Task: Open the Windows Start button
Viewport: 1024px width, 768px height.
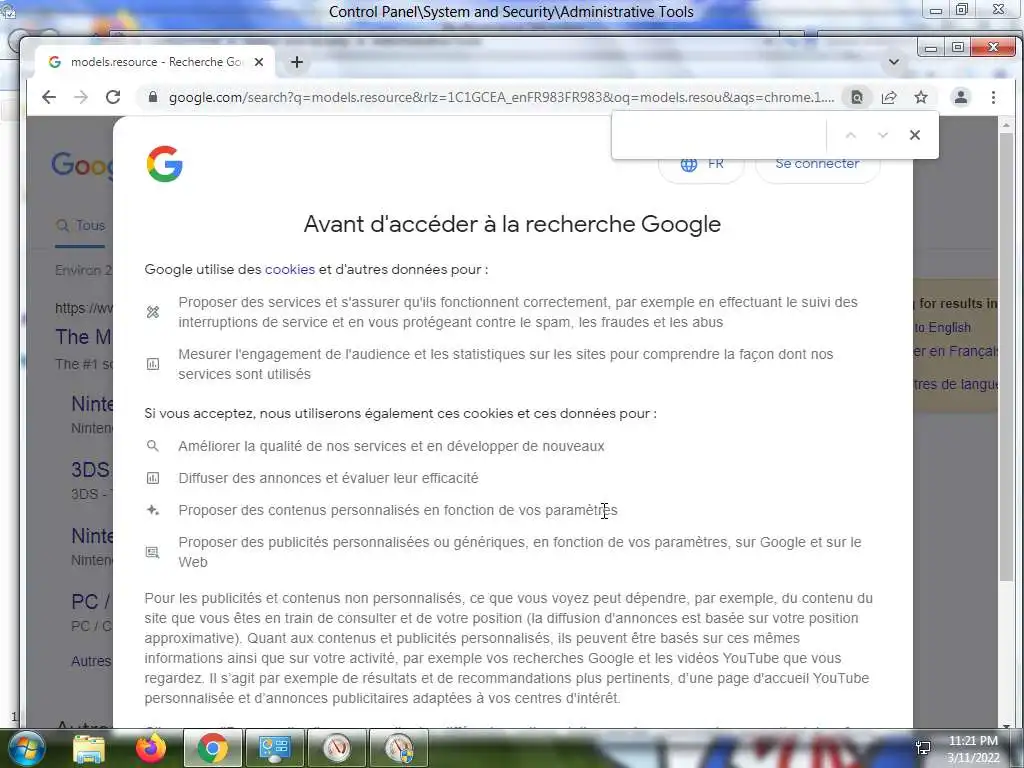Action: coord(25,748)
